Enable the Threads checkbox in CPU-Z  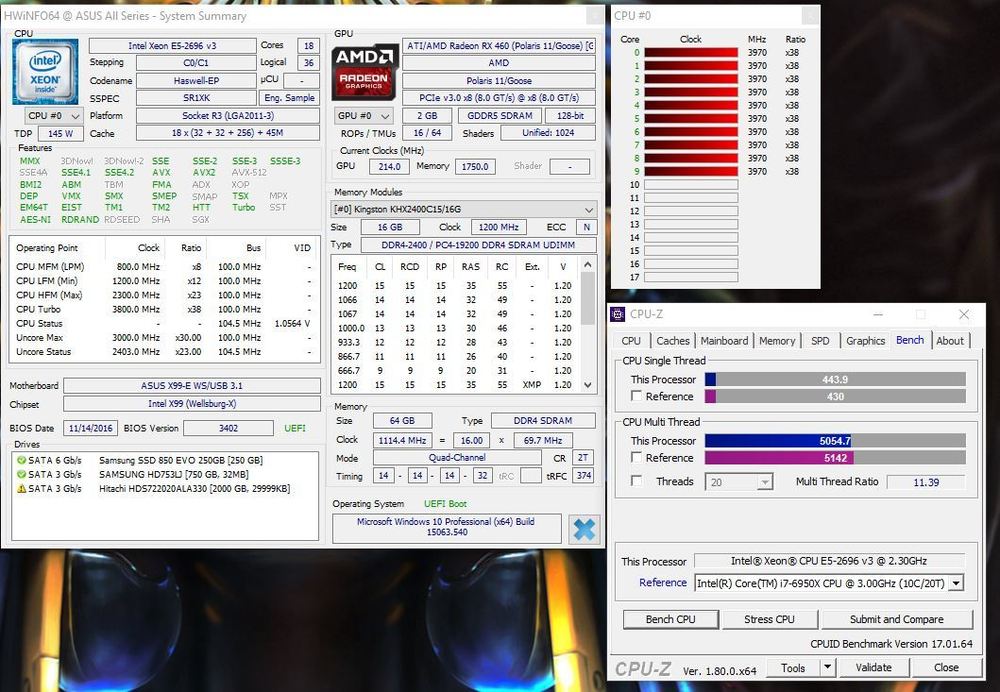[x=636, y=481]
